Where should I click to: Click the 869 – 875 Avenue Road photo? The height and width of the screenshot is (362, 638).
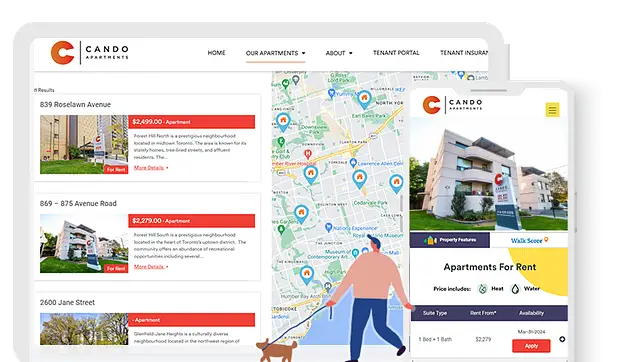tap(84, 243)
